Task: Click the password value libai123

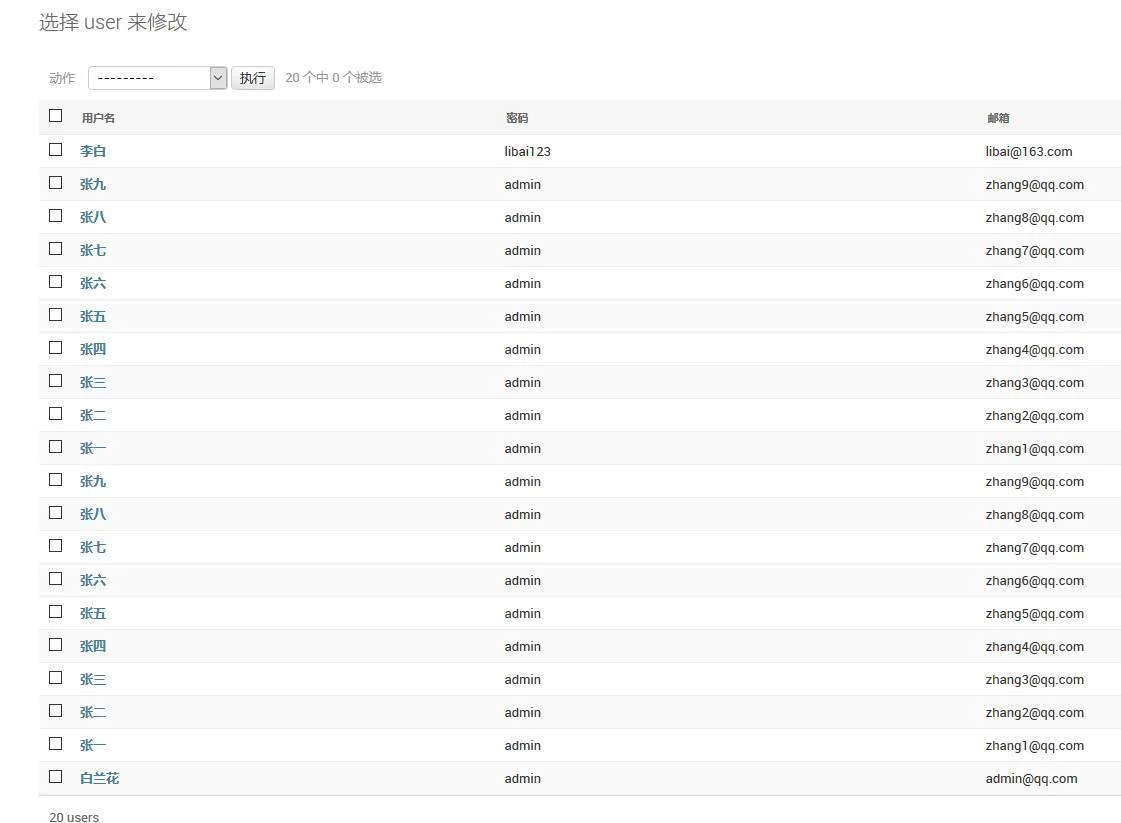Action: (x=528, y=152)
